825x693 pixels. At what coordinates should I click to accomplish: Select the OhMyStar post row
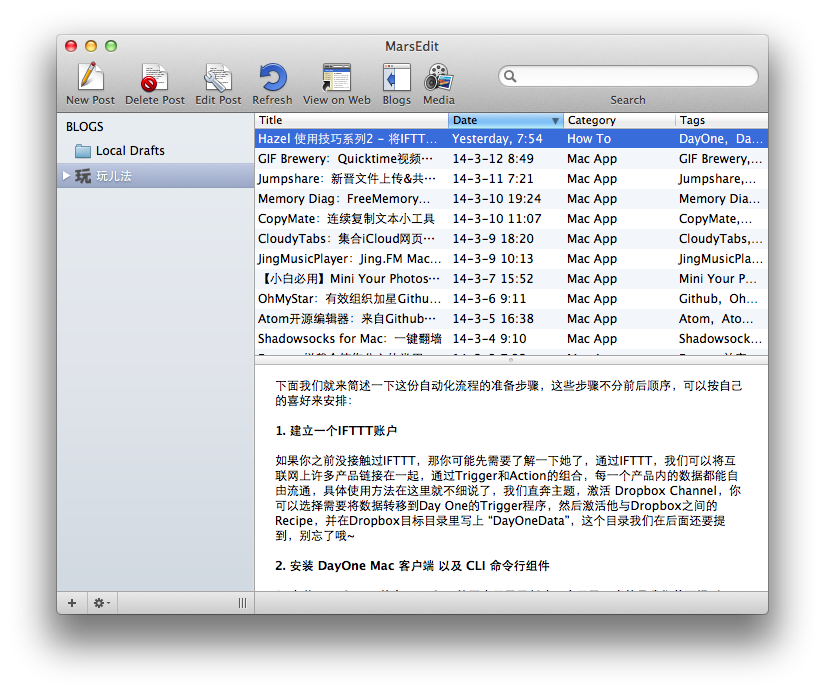click(511, 299)
